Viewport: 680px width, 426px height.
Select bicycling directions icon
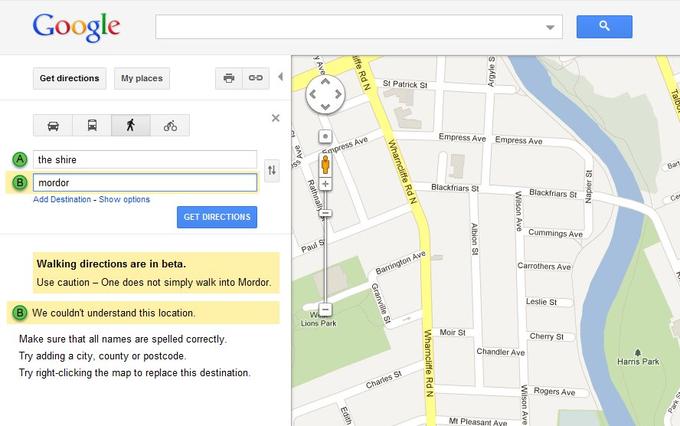point(170,125)
